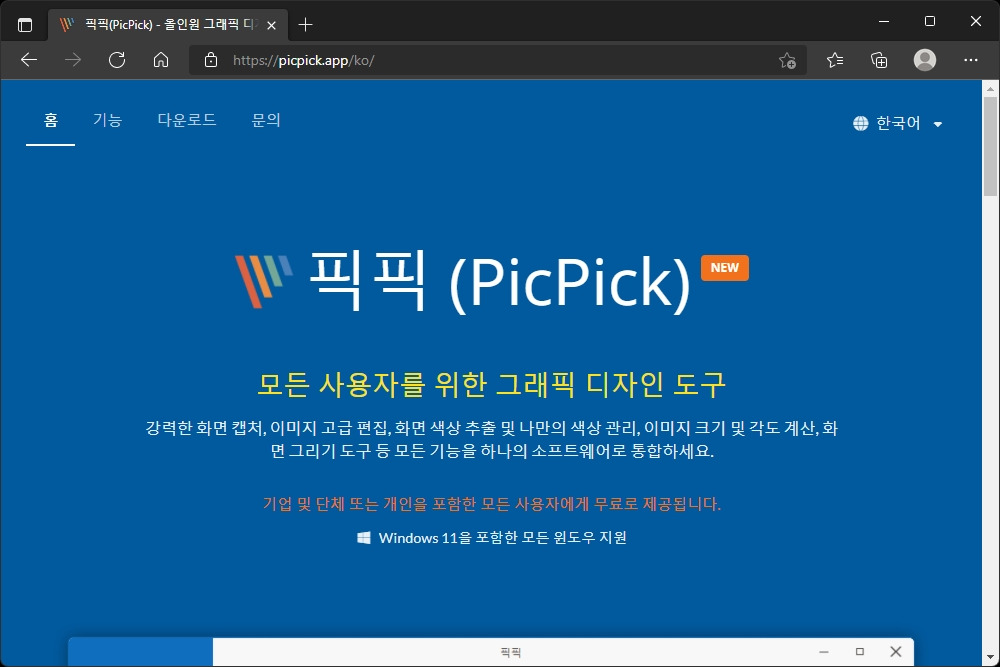This screenshot has height=667, width=1000.
Task: Open the Collections icon
Action: pyautogui.click(x=879, y=60)
